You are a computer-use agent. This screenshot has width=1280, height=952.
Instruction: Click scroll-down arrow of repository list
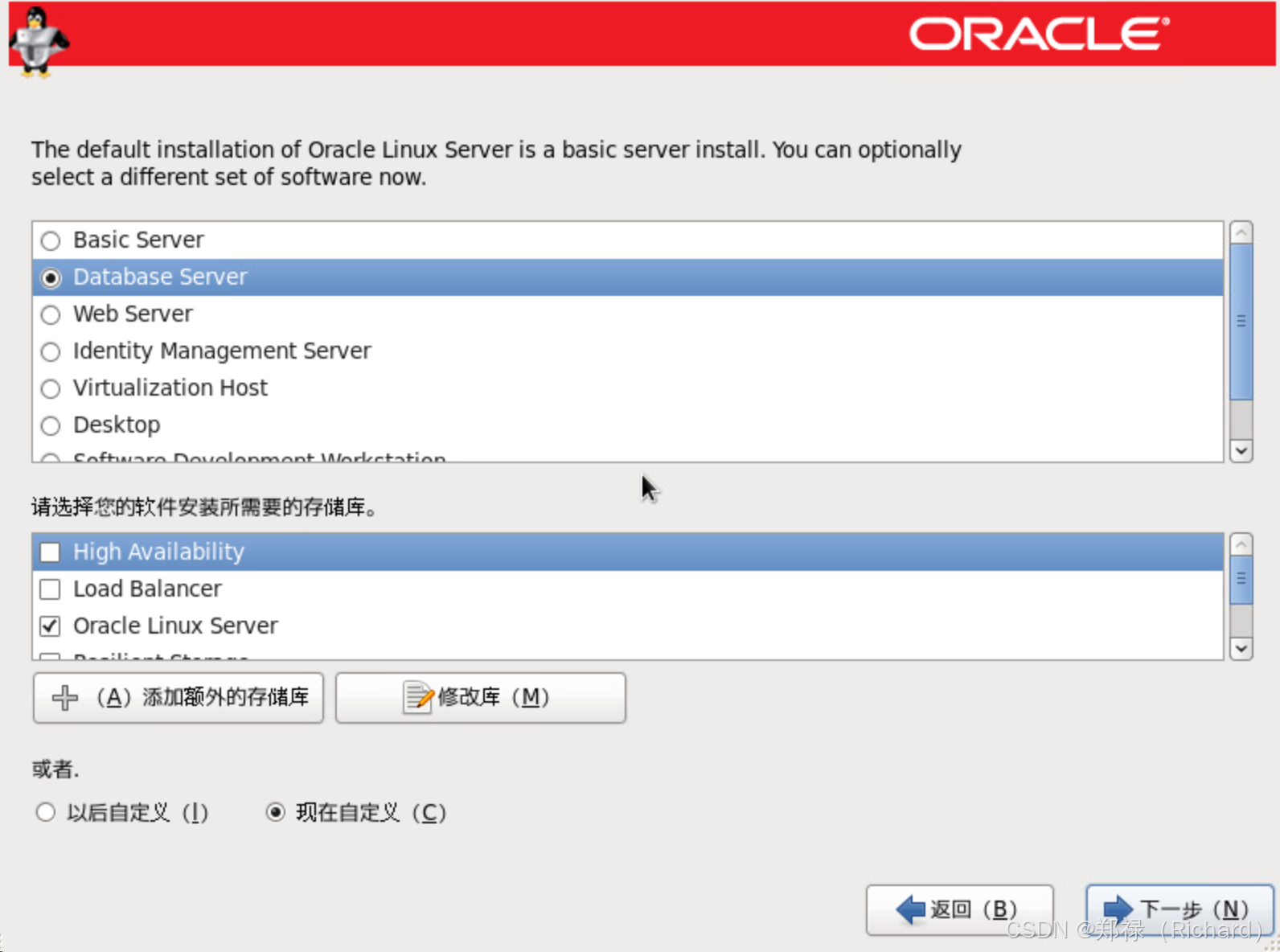point(1241,648)
